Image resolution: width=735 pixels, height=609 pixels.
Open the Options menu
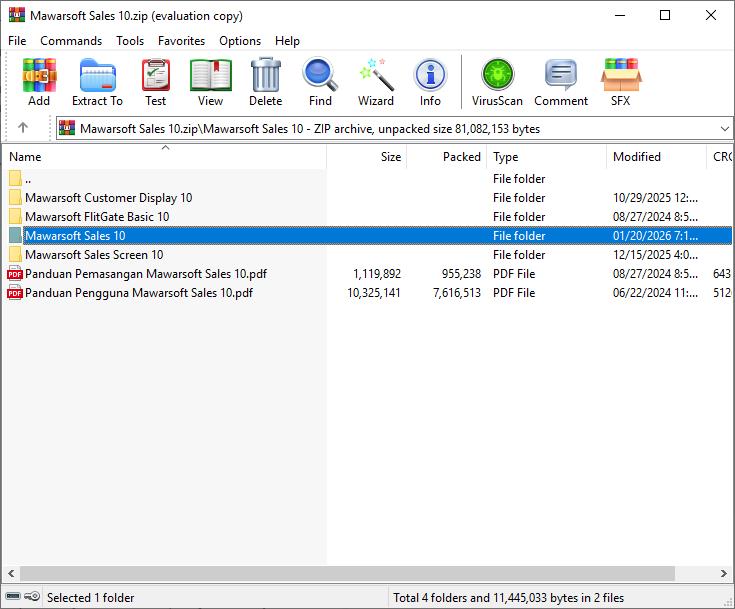(x=240, y=41)
